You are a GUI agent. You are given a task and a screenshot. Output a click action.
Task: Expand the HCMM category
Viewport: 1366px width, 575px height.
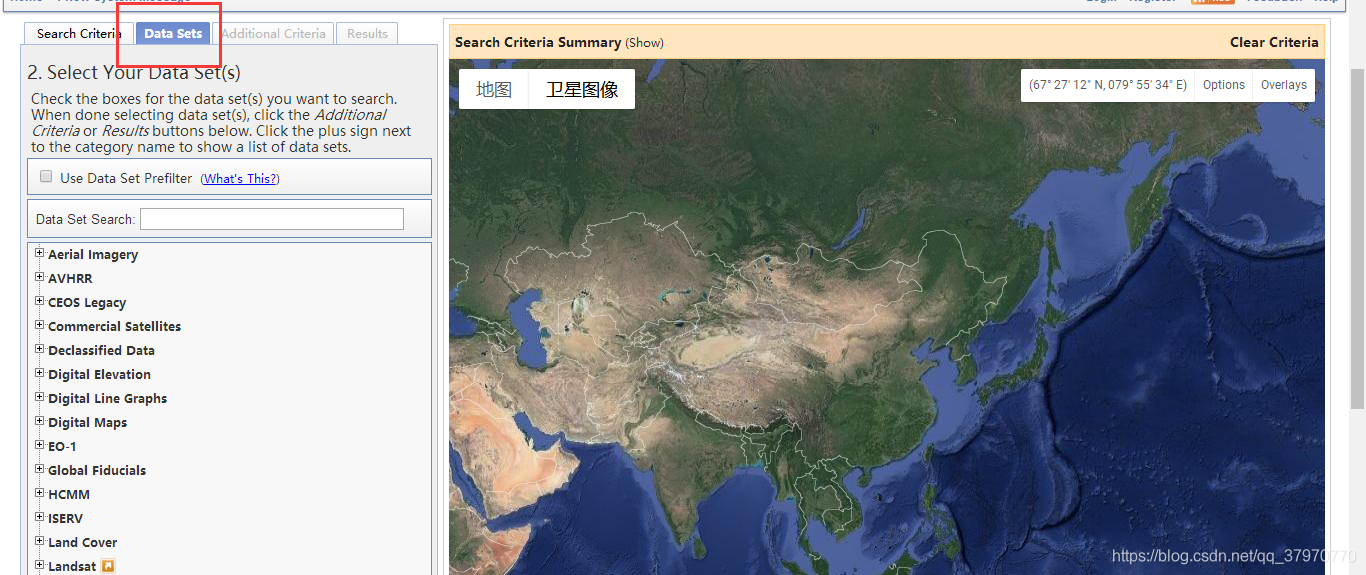point(40,493)
